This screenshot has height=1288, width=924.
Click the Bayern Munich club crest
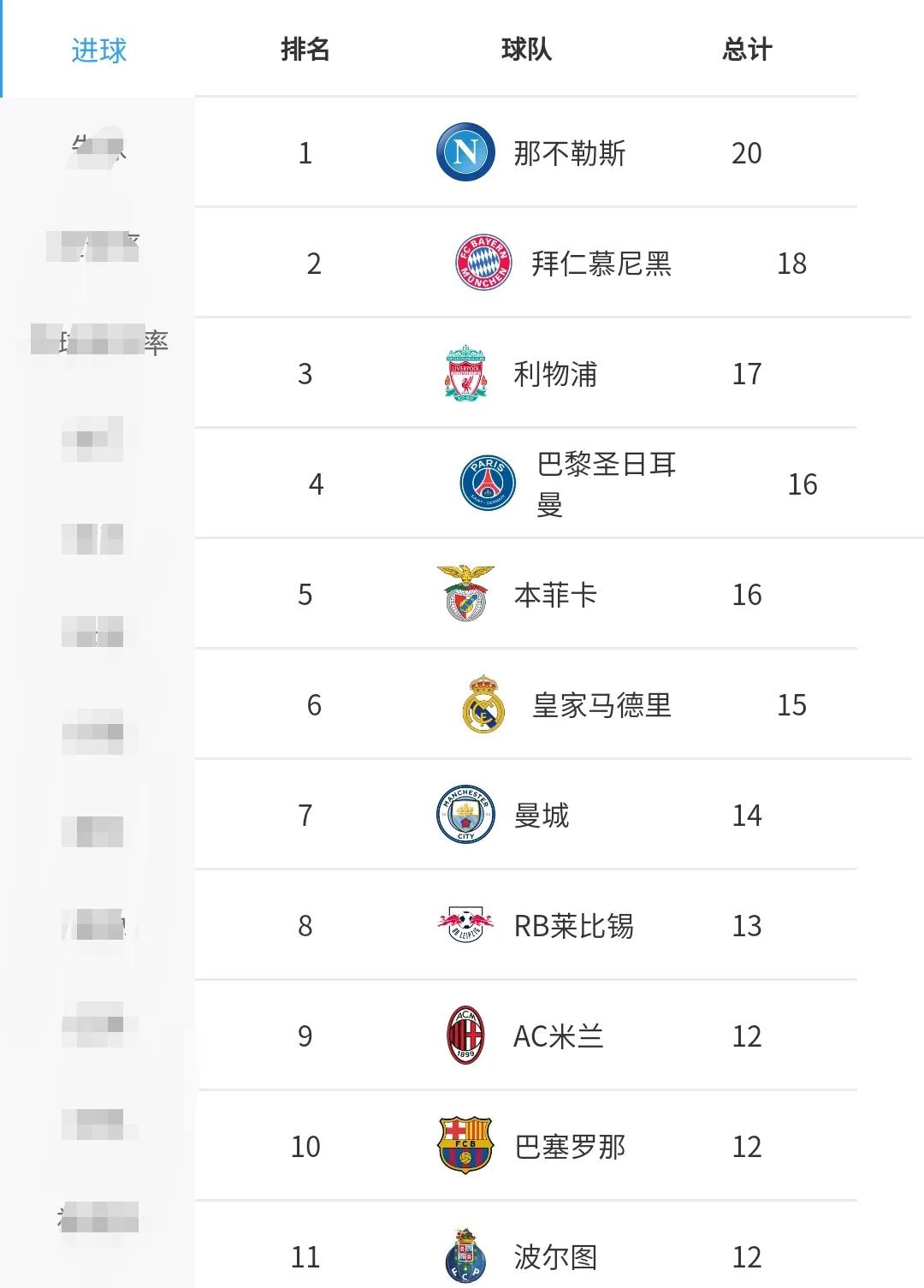point(483,263)
